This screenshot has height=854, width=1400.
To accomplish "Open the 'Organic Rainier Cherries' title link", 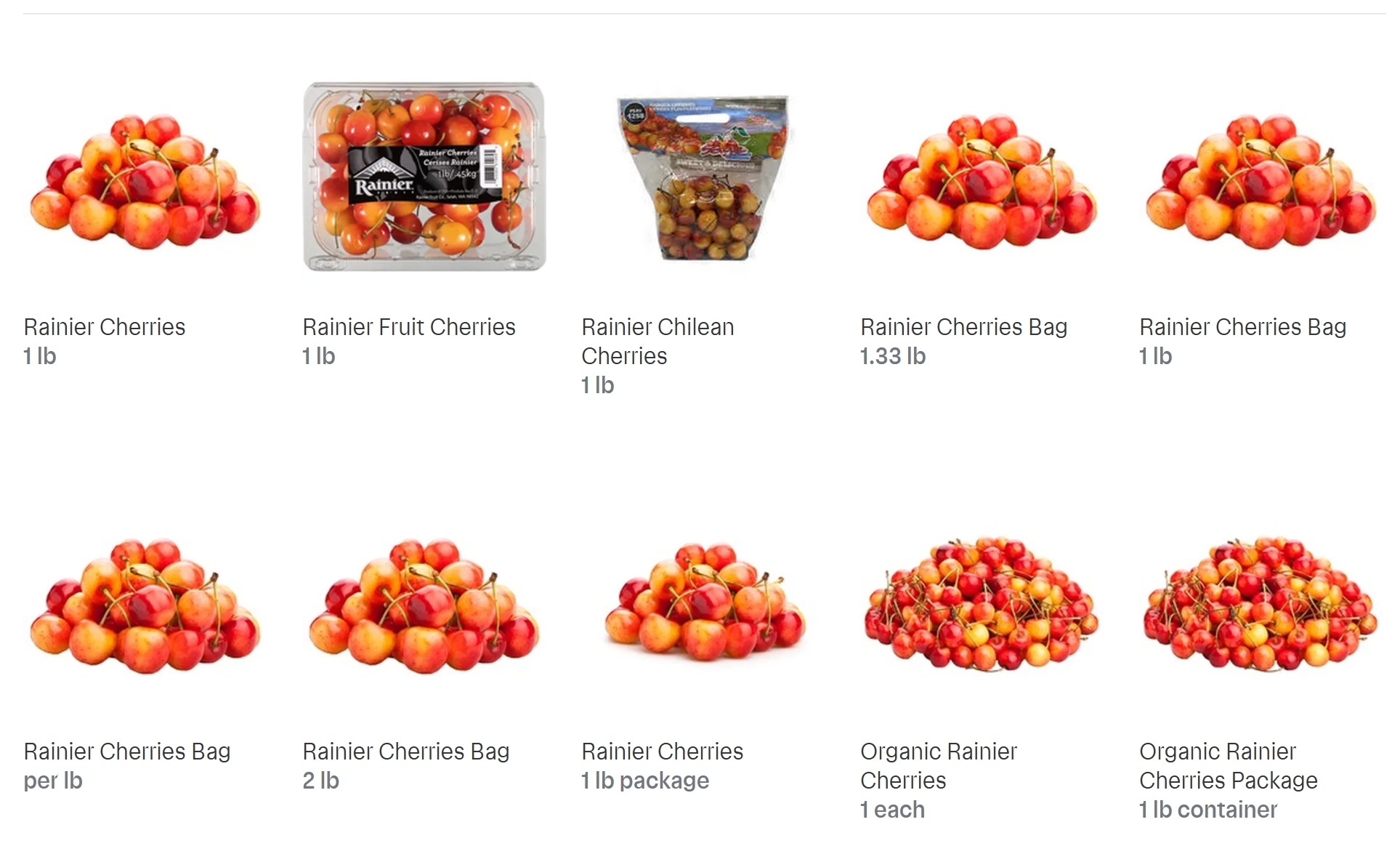I will tap(939, 766).
